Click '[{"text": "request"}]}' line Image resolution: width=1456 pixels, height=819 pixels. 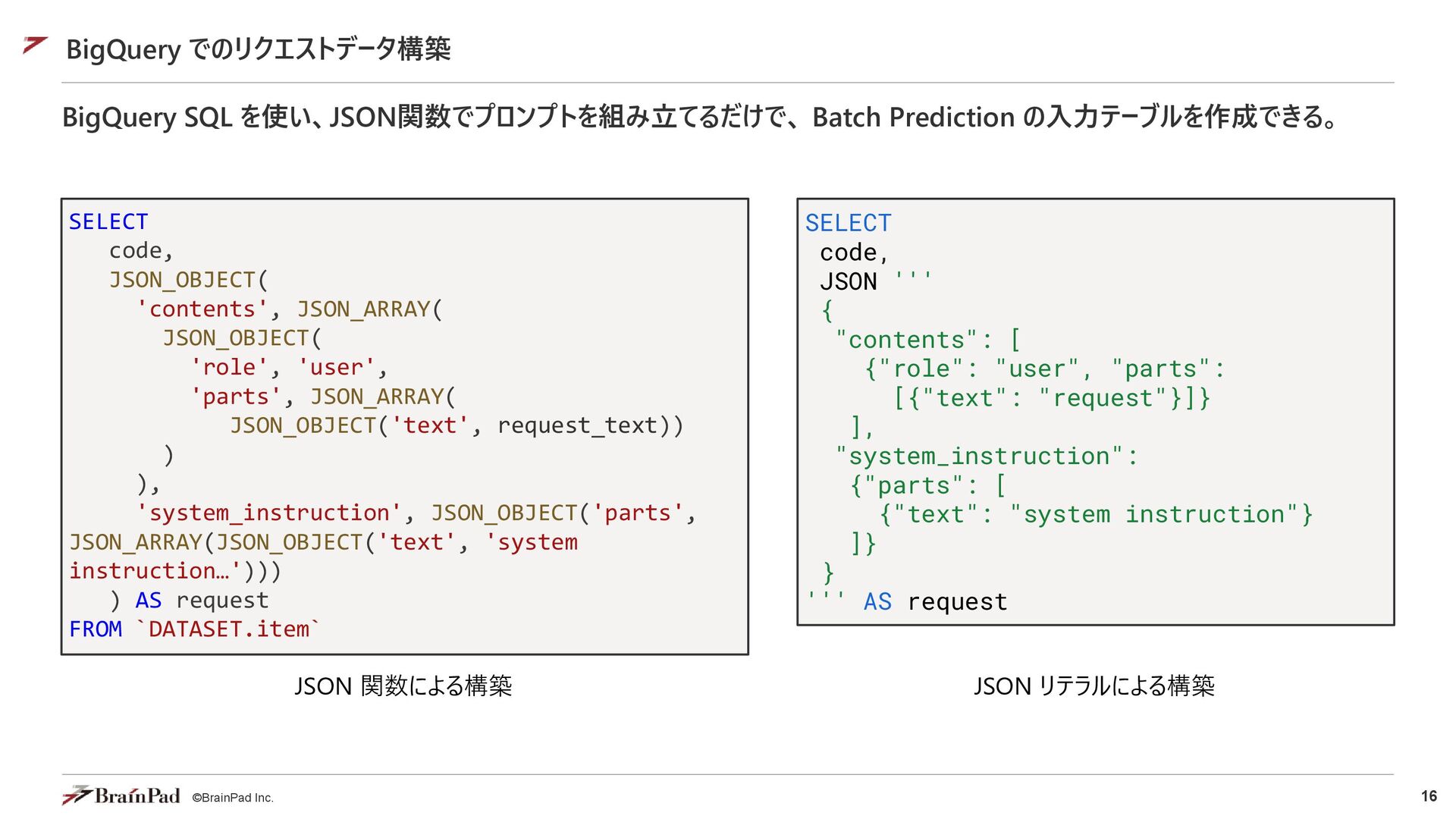tap(1052, 398)
